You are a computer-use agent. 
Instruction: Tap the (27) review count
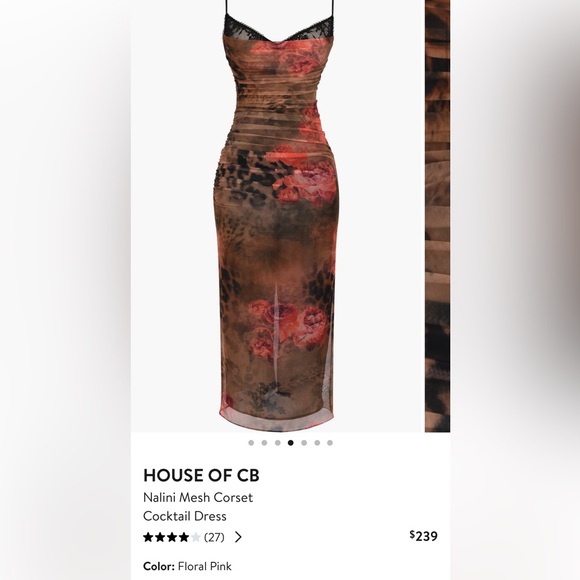(x=214, y=537)
